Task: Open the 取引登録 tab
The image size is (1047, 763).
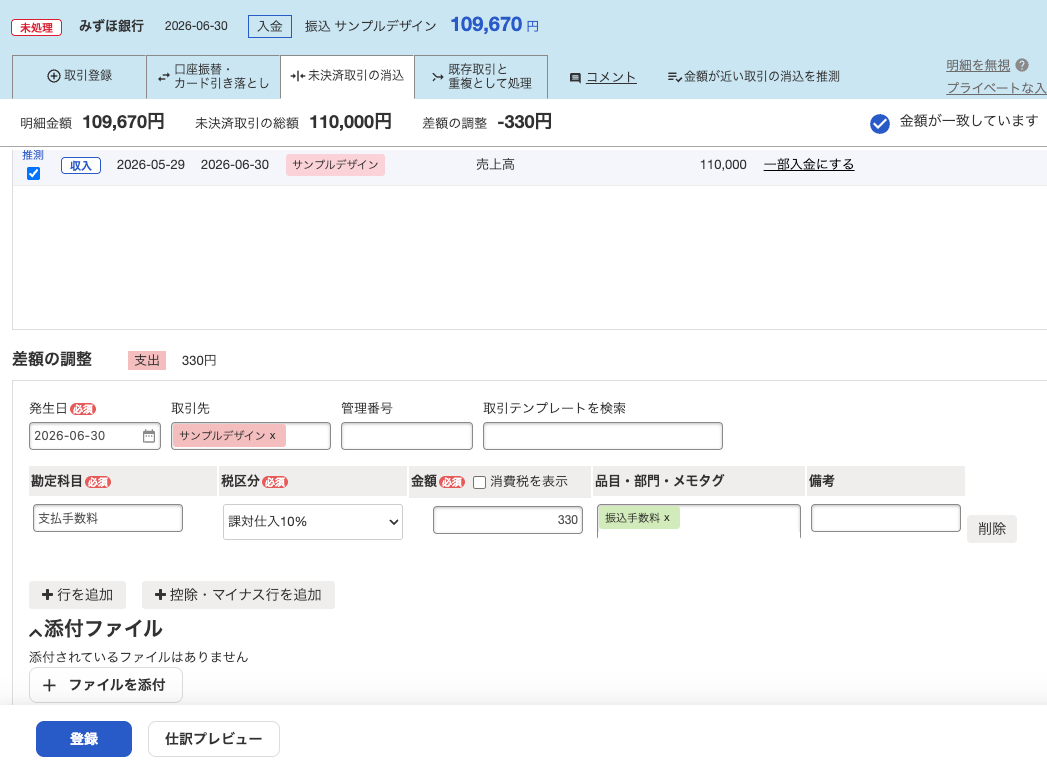Action: (x=79, y=77)
